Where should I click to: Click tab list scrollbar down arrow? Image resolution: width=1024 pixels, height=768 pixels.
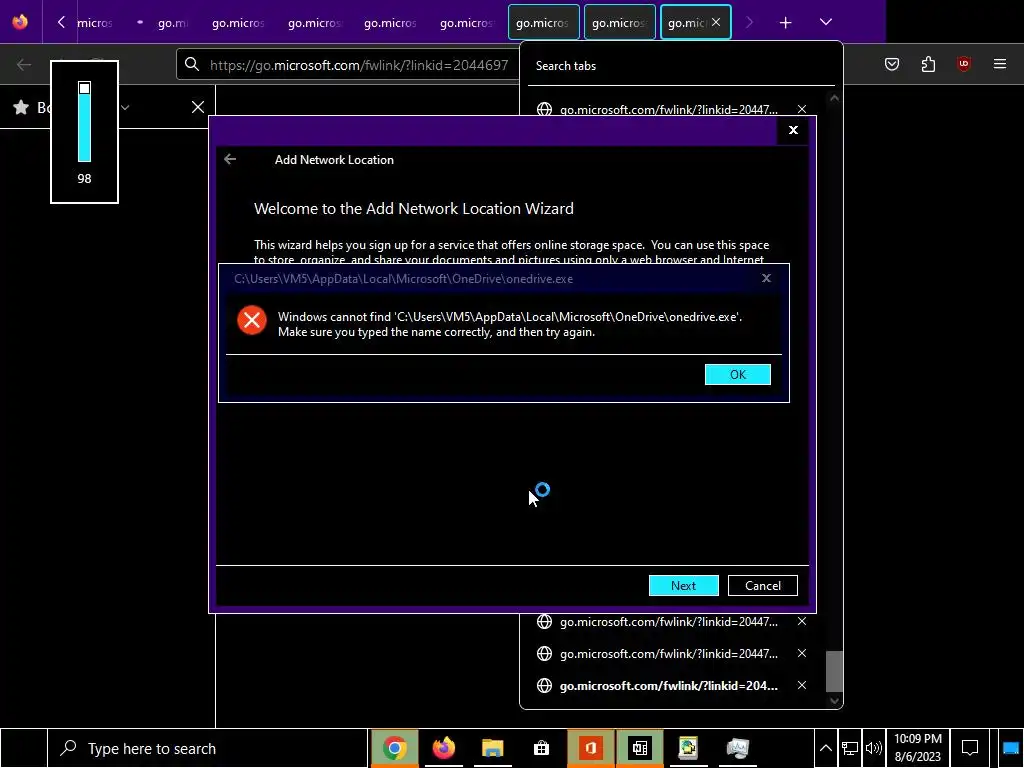[x=834, y=700]
